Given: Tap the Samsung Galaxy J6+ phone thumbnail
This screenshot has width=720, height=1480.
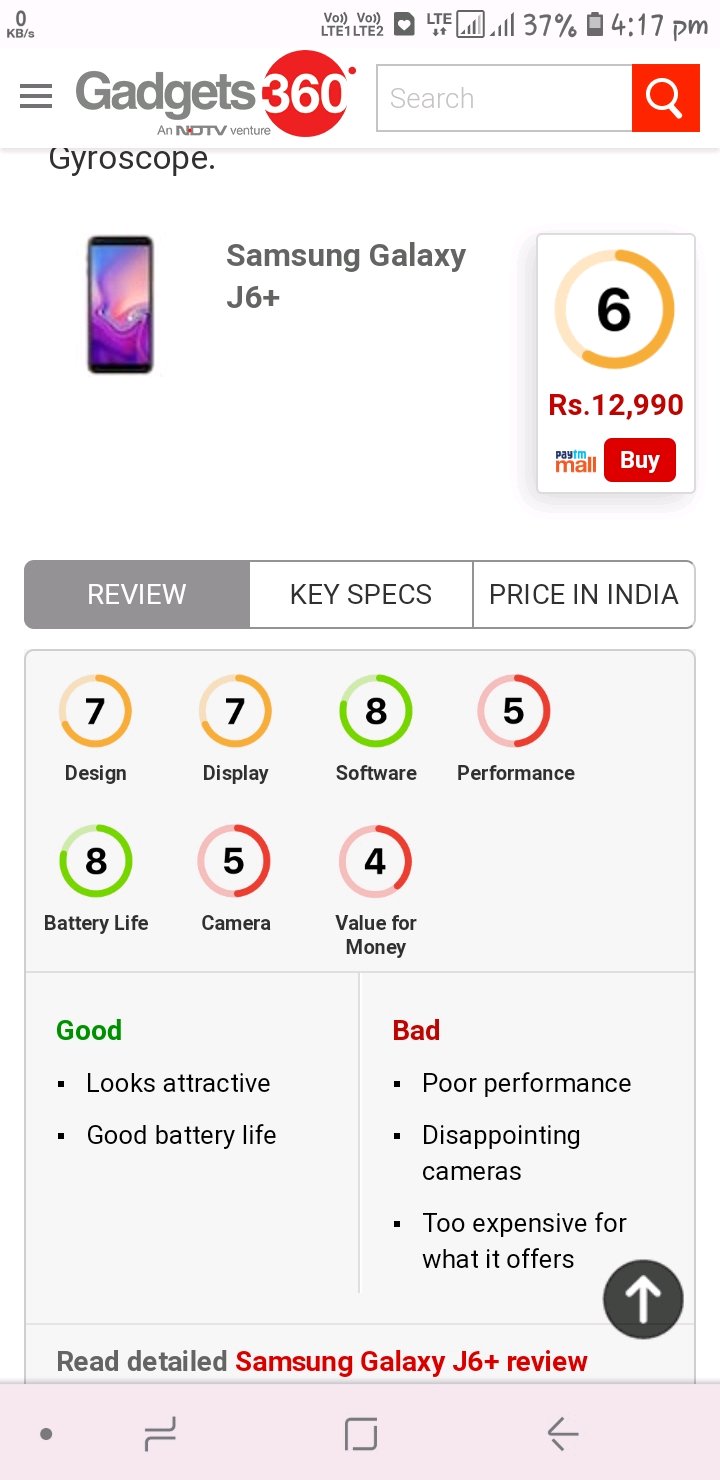Looking at the screenshot, I should click(x=120, y=305).
